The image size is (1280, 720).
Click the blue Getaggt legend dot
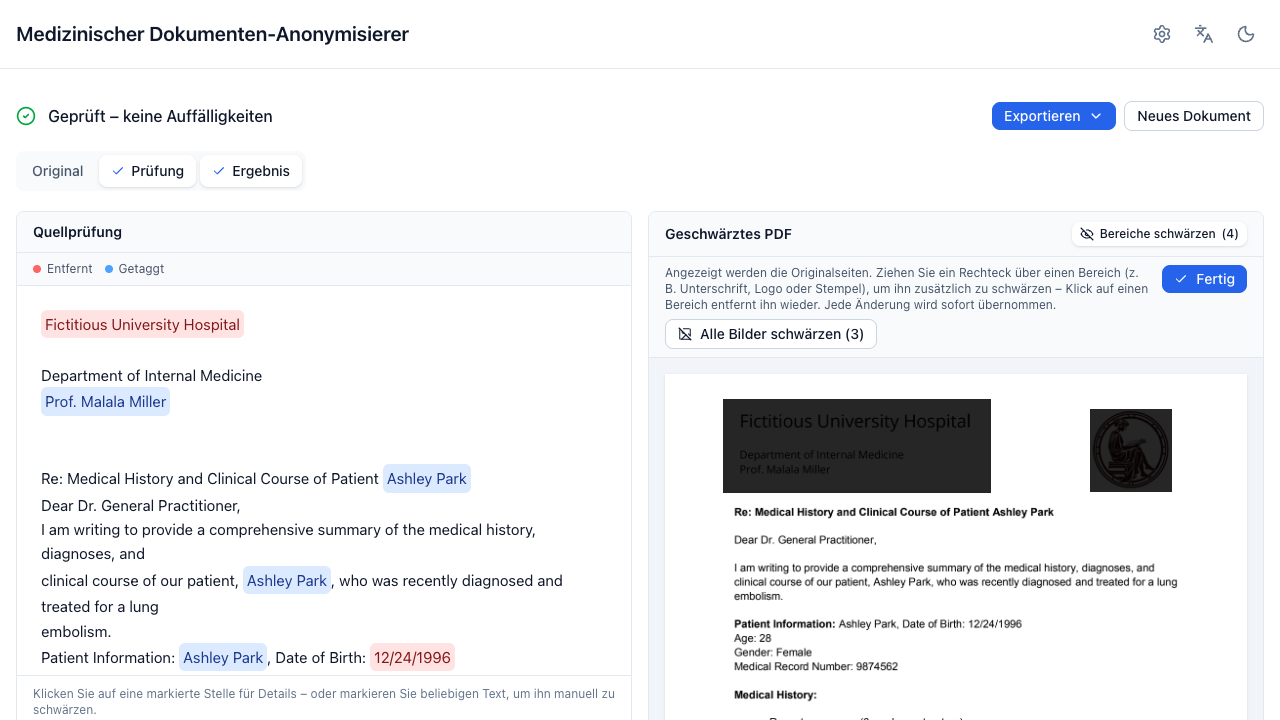(x=109, y=269)
